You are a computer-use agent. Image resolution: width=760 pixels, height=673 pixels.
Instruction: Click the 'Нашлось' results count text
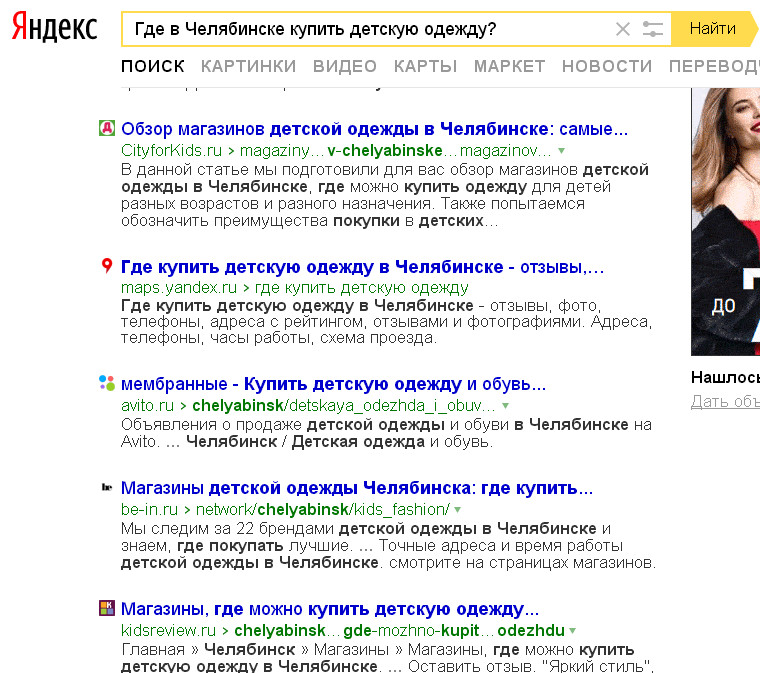pos(726,377)
